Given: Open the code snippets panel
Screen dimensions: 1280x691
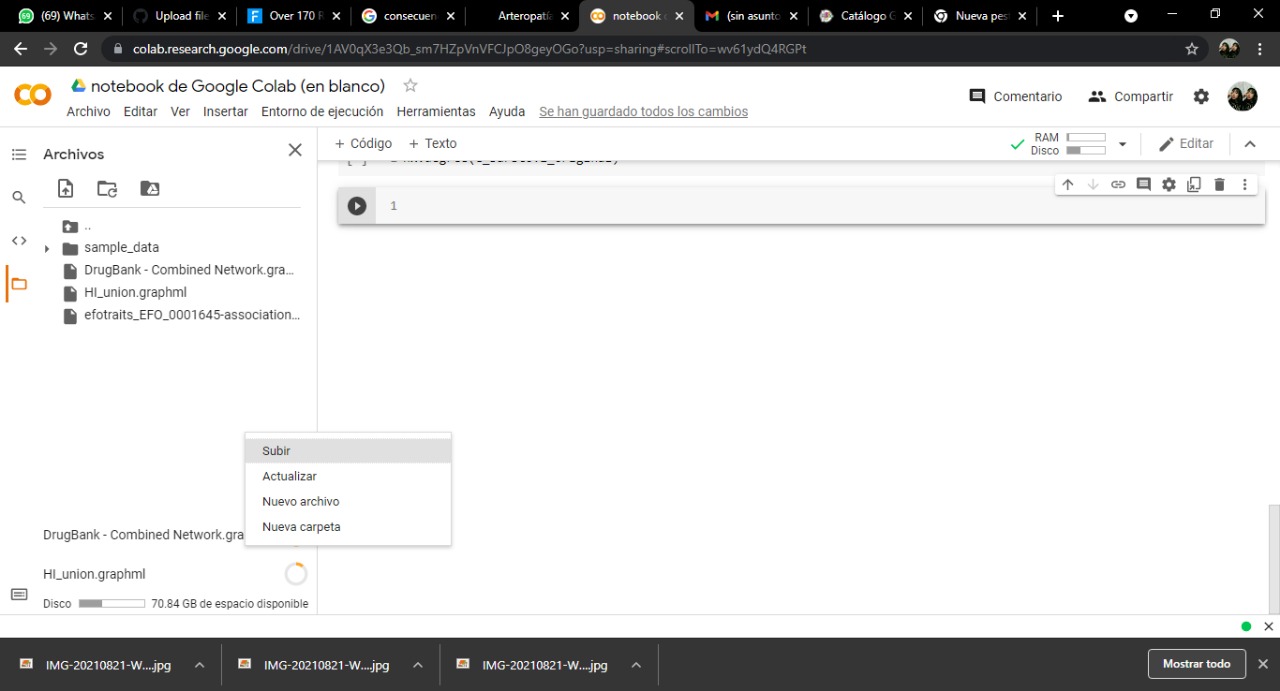Looking at the screenshot, I should 19,240.
